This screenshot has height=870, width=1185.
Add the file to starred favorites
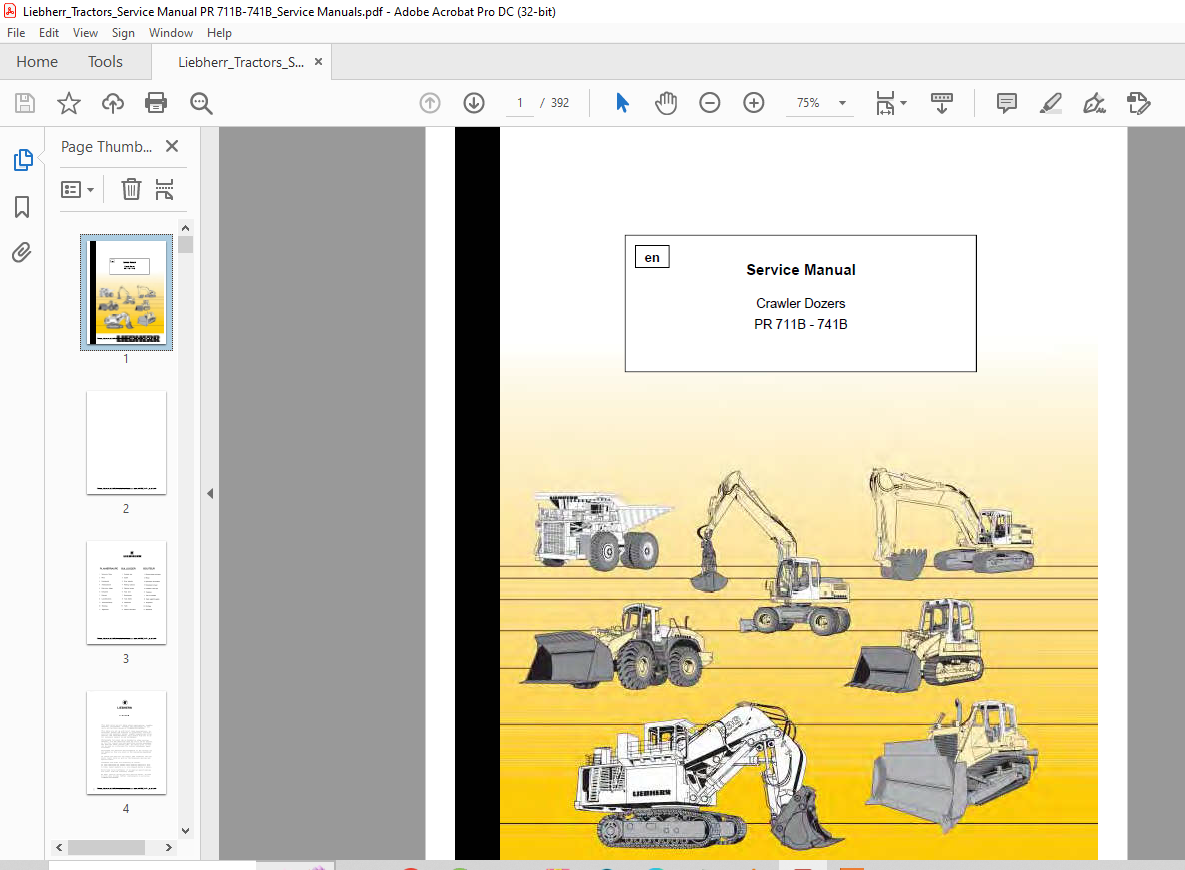[x=69, y=103]
